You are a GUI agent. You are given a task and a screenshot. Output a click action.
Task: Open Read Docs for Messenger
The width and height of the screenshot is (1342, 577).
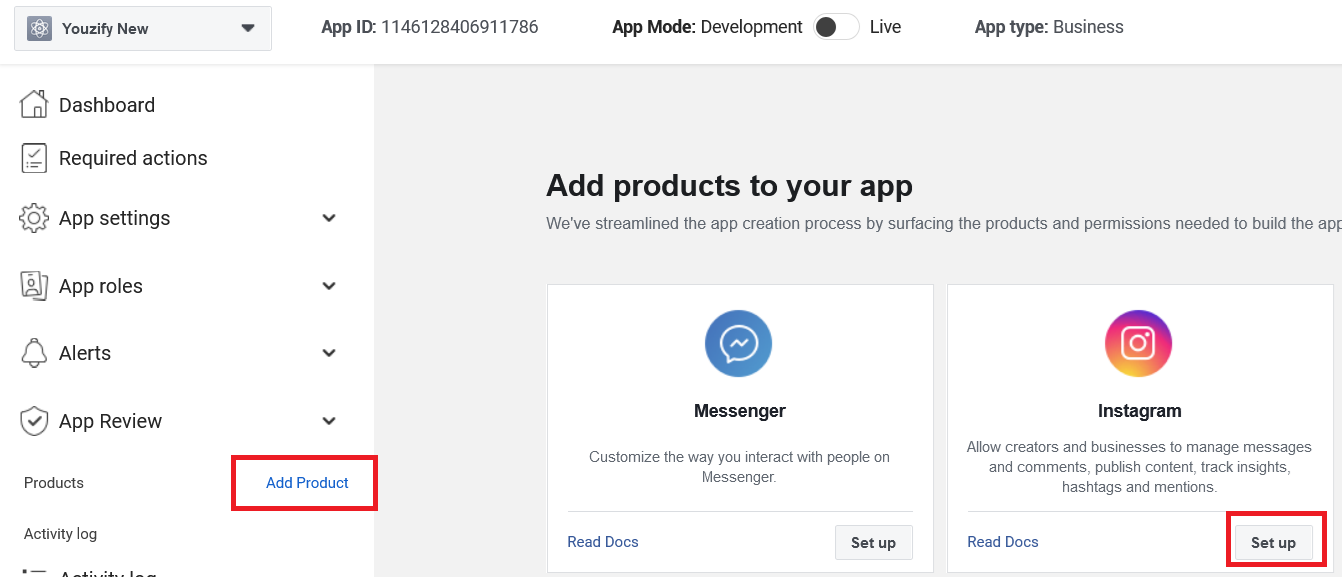point(603,542)
